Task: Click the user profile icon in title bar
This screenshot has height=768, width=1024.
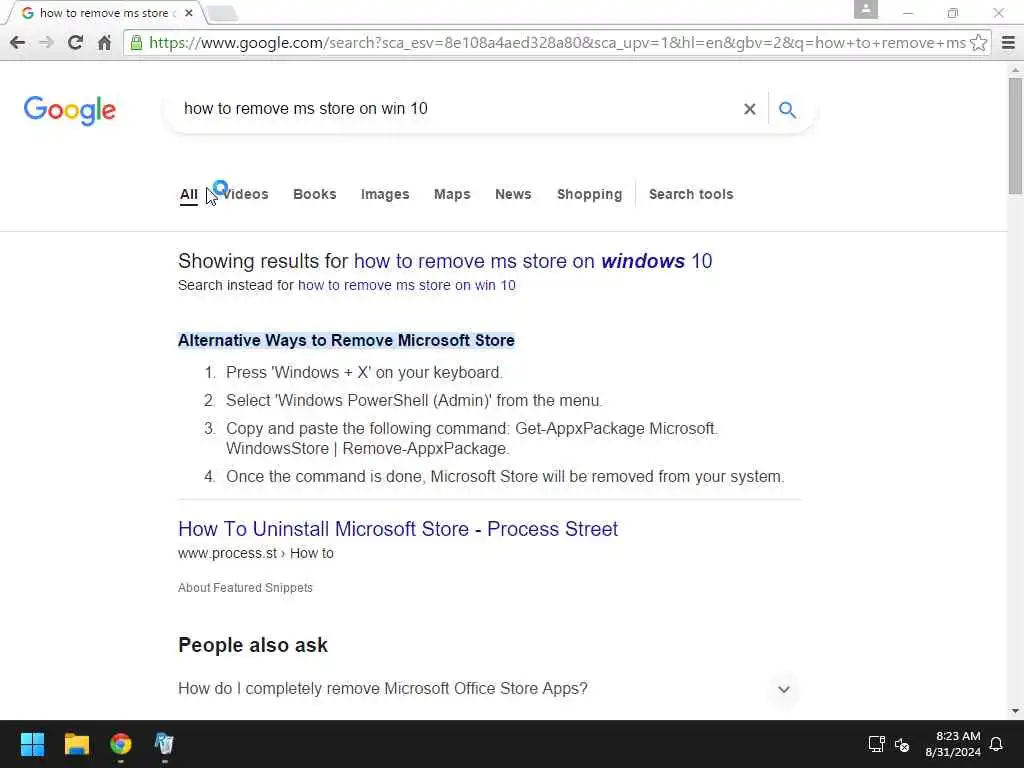Action: 866,10
